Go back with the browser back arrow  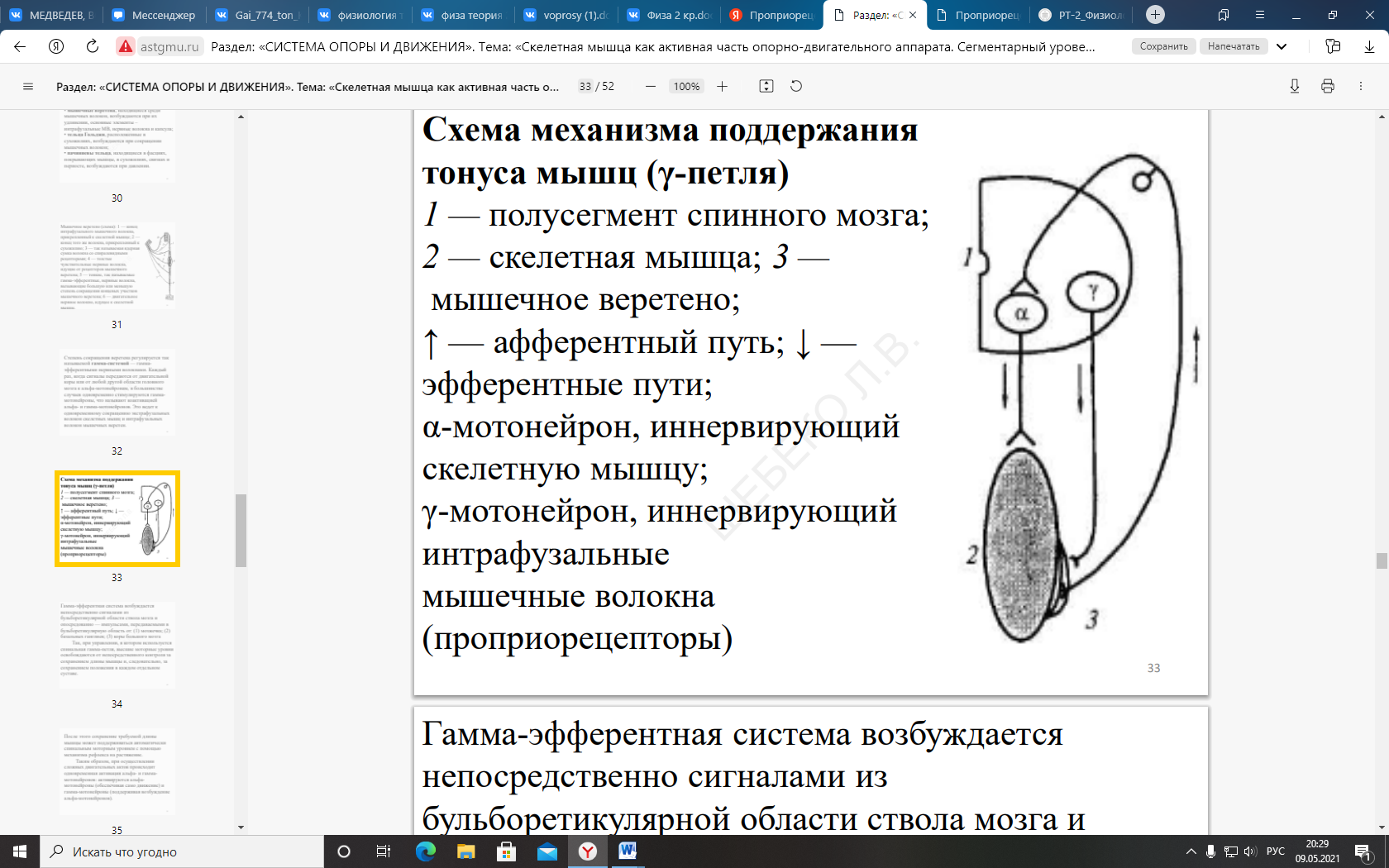point(20,46)
